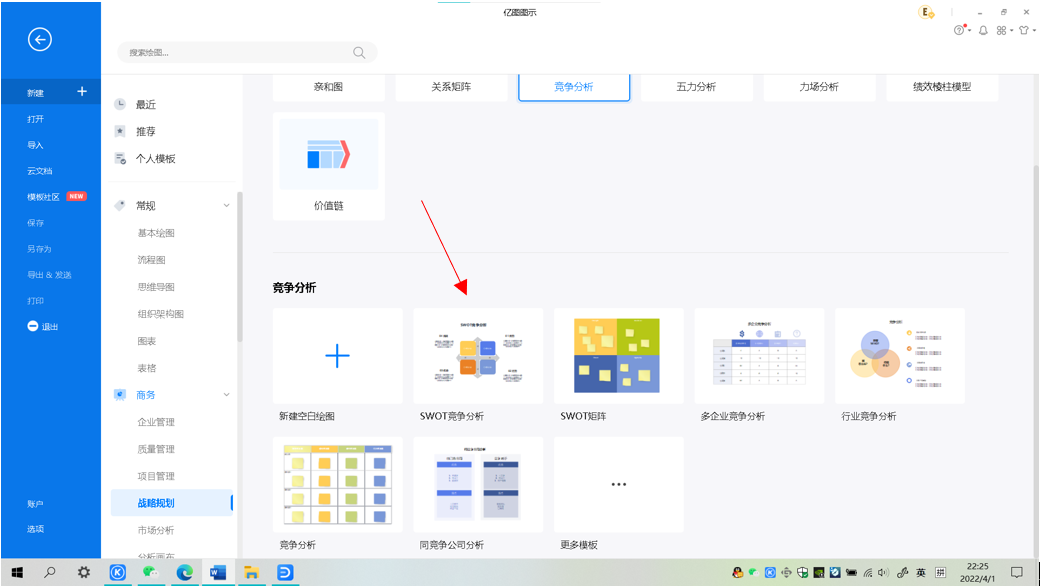Collapse the 常规 category
This screenshot has width=1040, height=586.
pos(226,205)
